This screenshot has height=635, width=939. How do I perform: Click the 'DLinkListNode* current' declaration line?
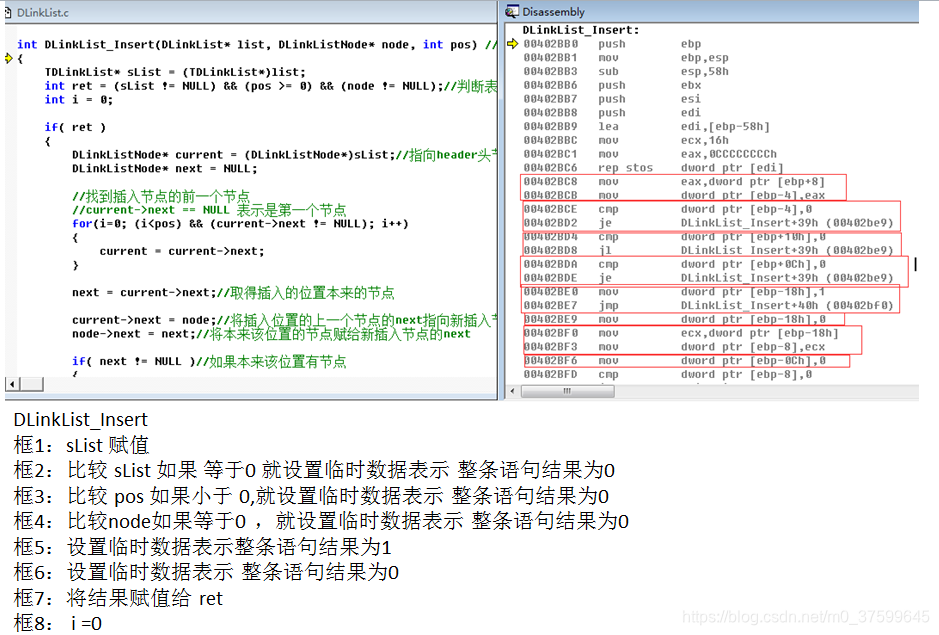coord(284,155)
